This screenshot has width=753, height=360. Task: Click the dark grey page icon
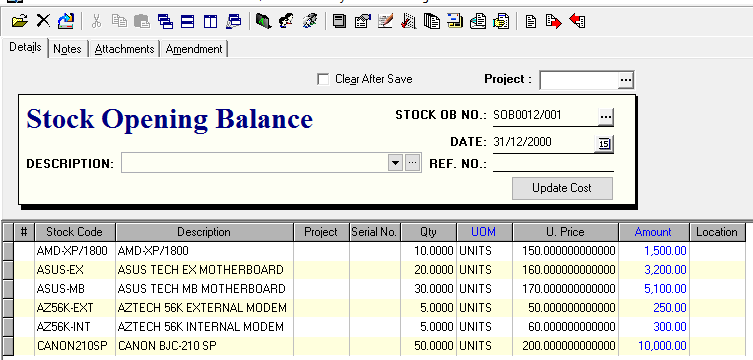point(340,21)
